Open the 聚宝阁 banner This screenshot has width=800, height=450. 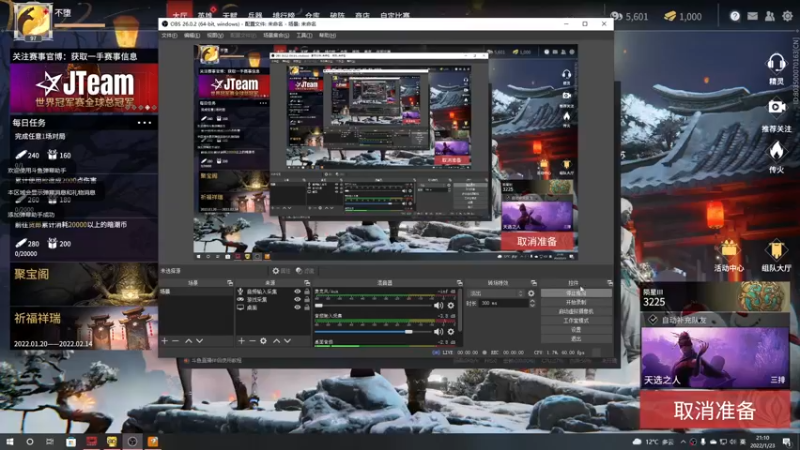[83, 283]
